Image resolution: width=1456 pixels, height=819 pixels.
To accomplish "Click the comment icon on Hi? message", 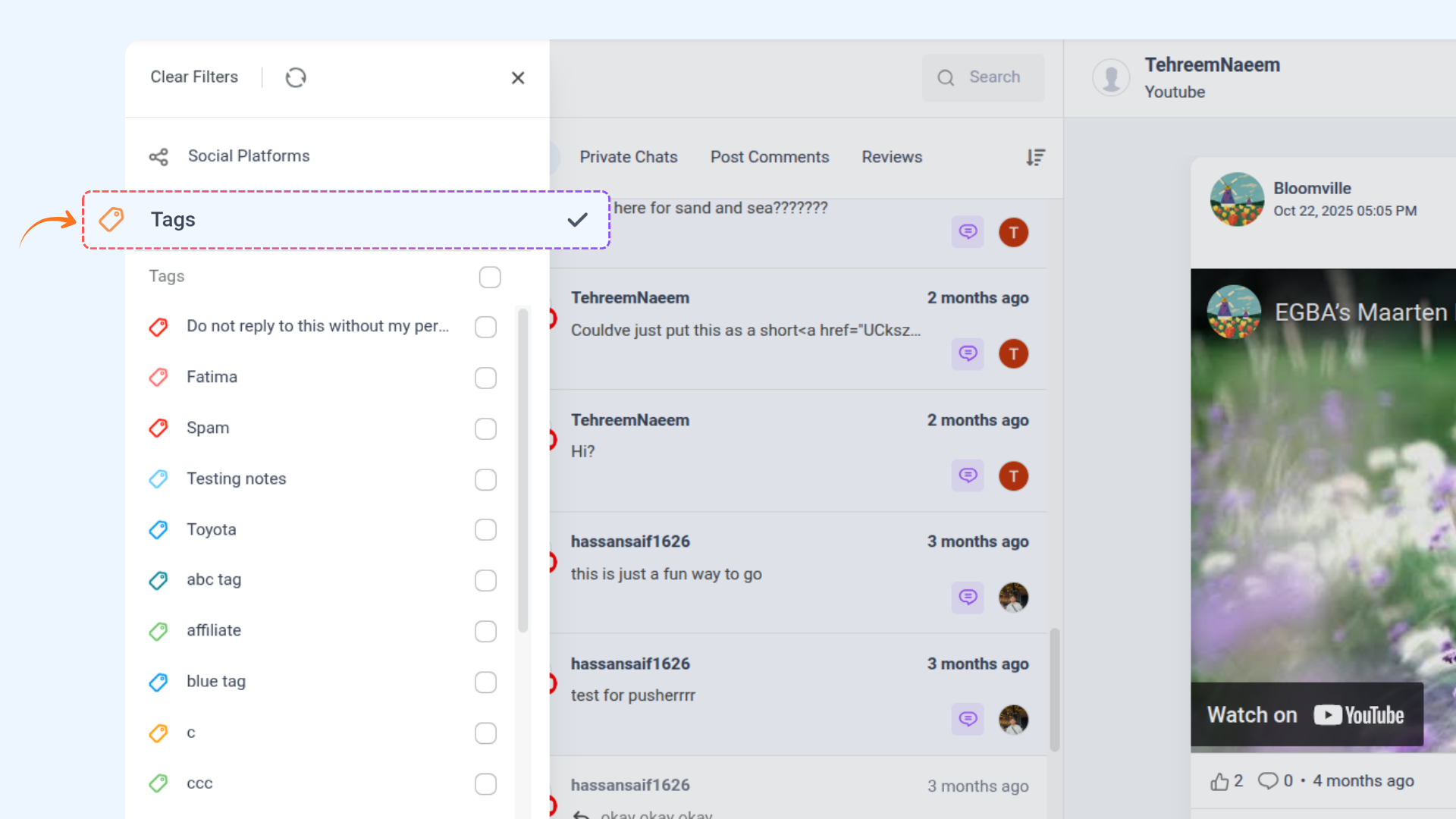I will point(968,475).
